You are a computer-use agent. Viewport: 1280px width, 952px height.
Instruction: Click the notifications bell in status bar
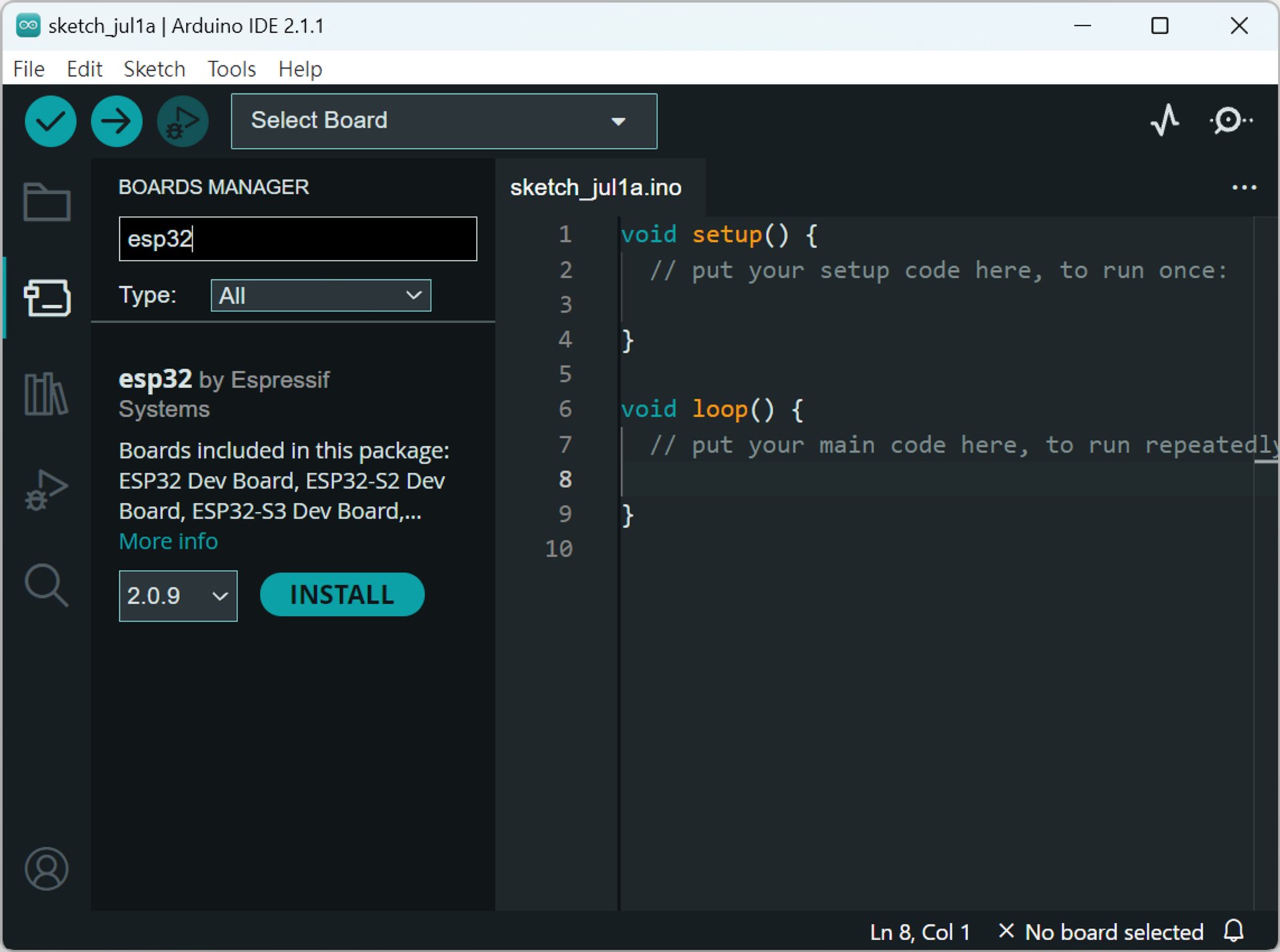(x=1234, y=931)
